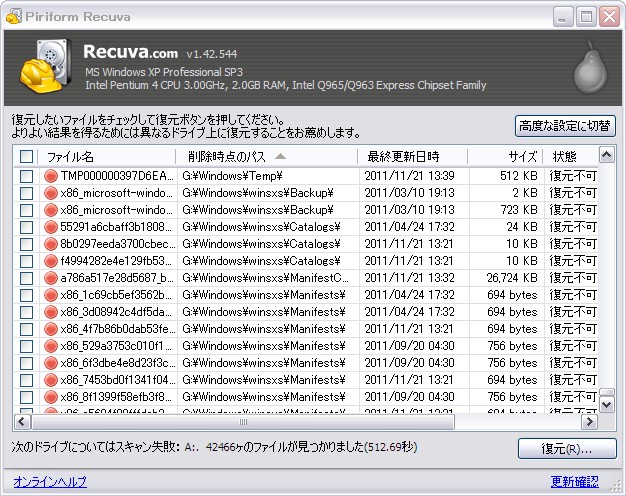This screenshot has width=626, height=496.
Task: Click red status dot for x86_6f3dbe4e8d23f3c file
Action: coord(51,363)
